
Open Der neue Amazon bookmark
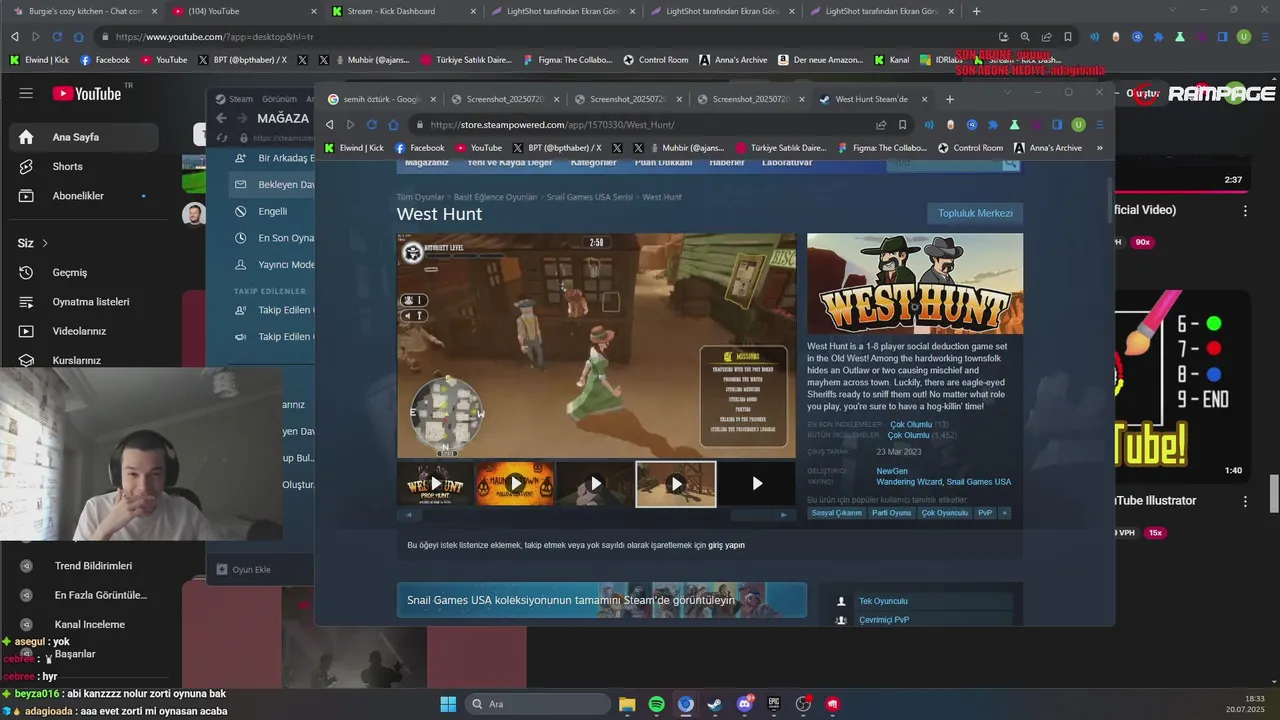tap(820, 60)
